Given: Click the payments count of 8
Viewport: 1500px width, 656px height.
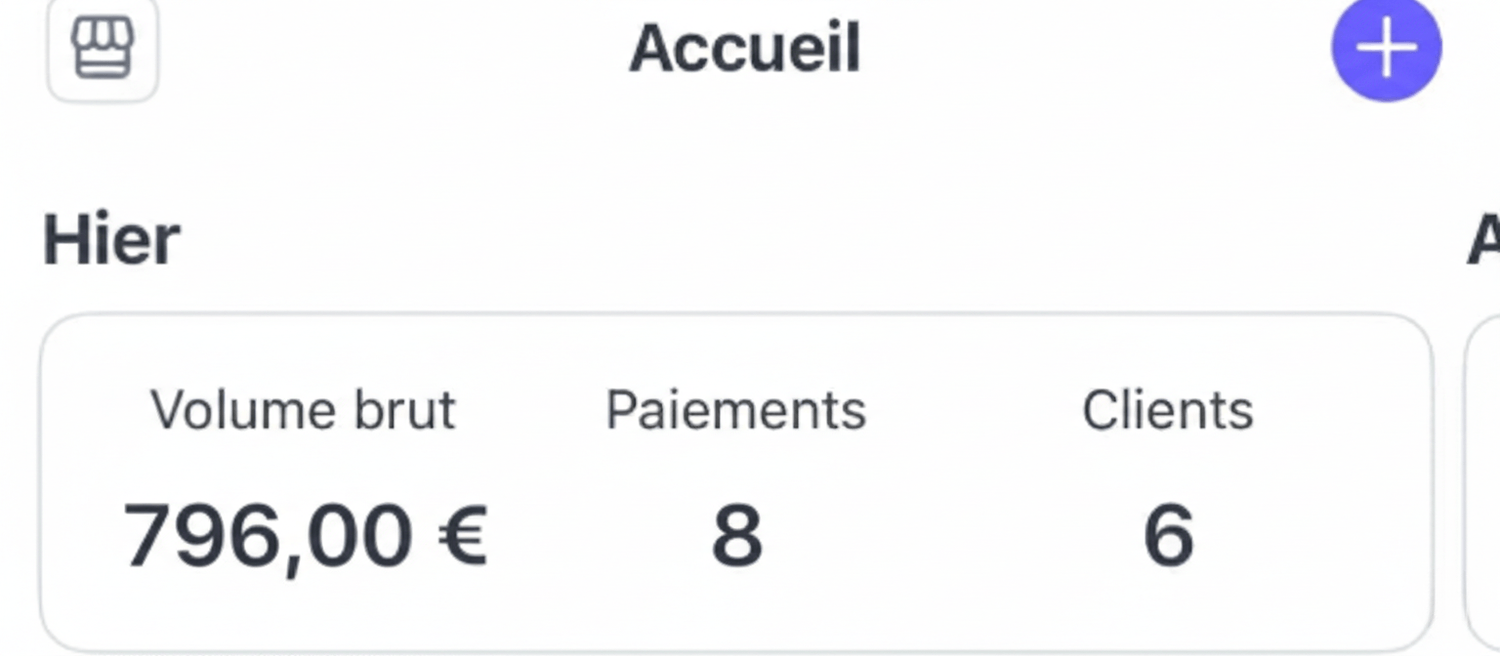Looking at the screenshot, I should [737, 536].
